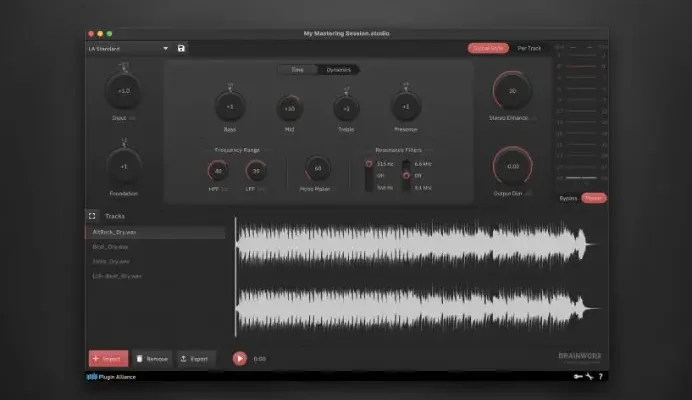Select the Global Style mode
692x400 pixels.
tap(489, 48)
